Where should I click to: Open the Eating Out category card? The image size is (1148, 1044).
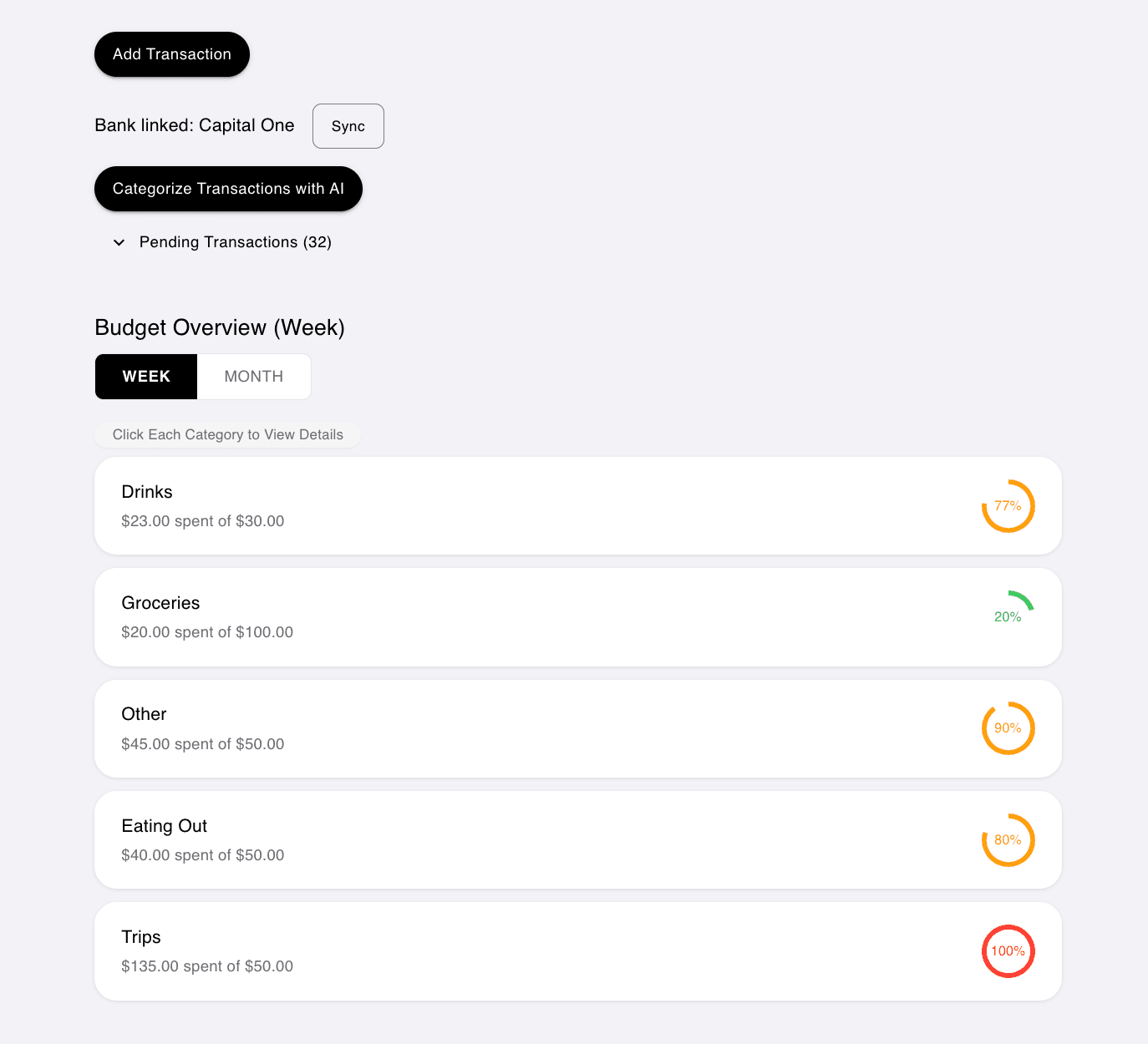point(578,840)
